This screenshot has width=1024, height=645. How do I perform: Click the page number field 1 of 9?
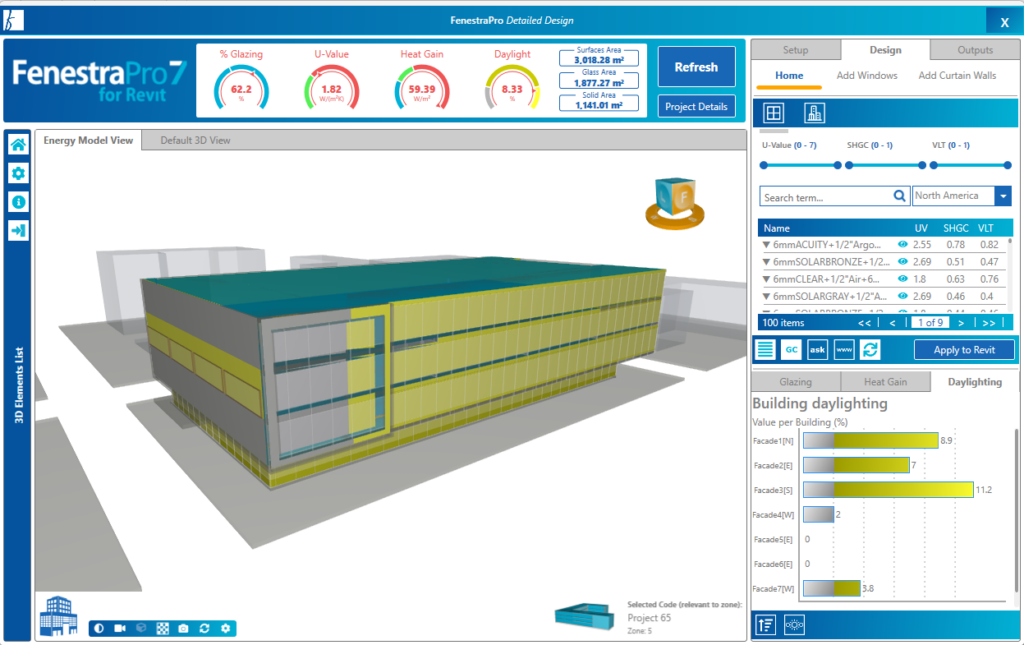pyautogui.click(x=930, y=322)
